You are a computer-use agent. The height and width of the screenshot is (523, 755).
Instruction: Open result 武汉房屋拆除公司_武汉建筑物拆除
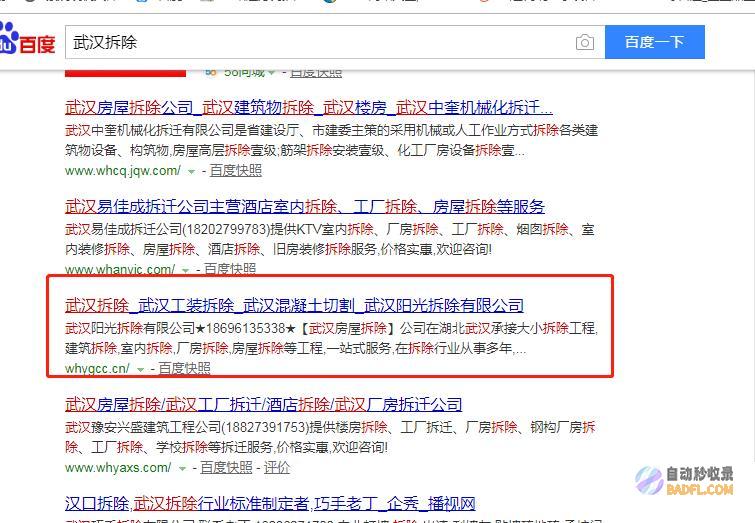tap(309, 107)
